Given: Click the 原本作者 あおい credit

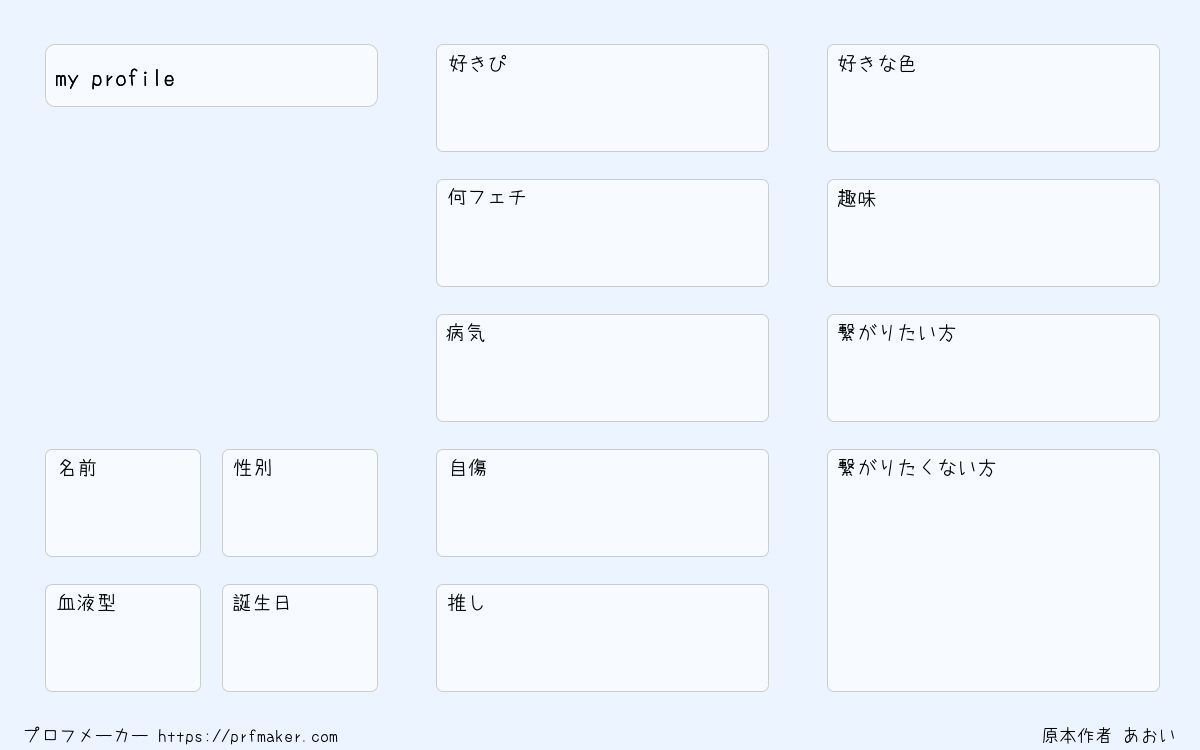Looking at the screenshot, I should point(1109,736).
